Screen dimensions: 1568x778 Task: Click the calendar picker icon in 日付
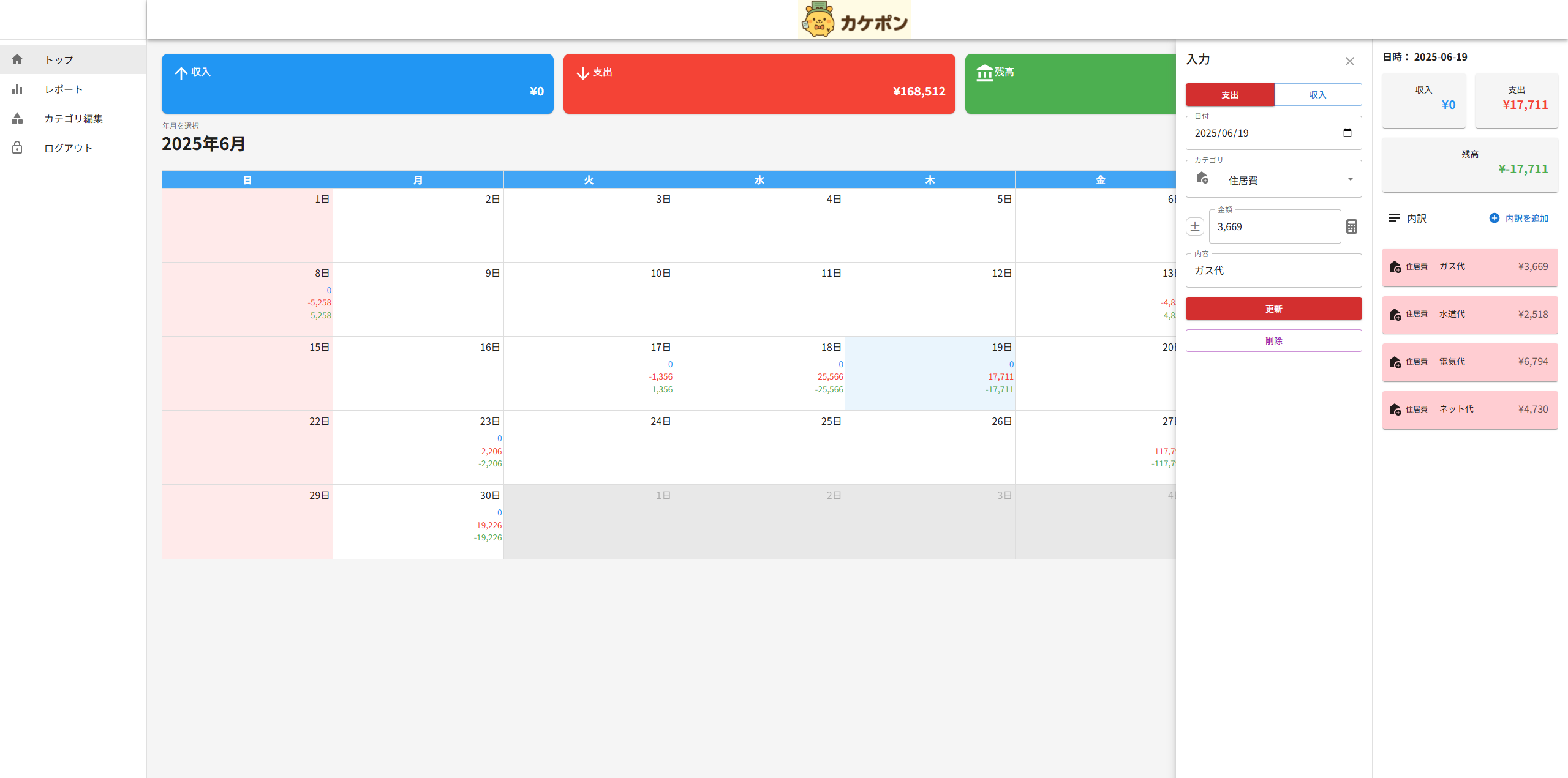(1347, 133)
